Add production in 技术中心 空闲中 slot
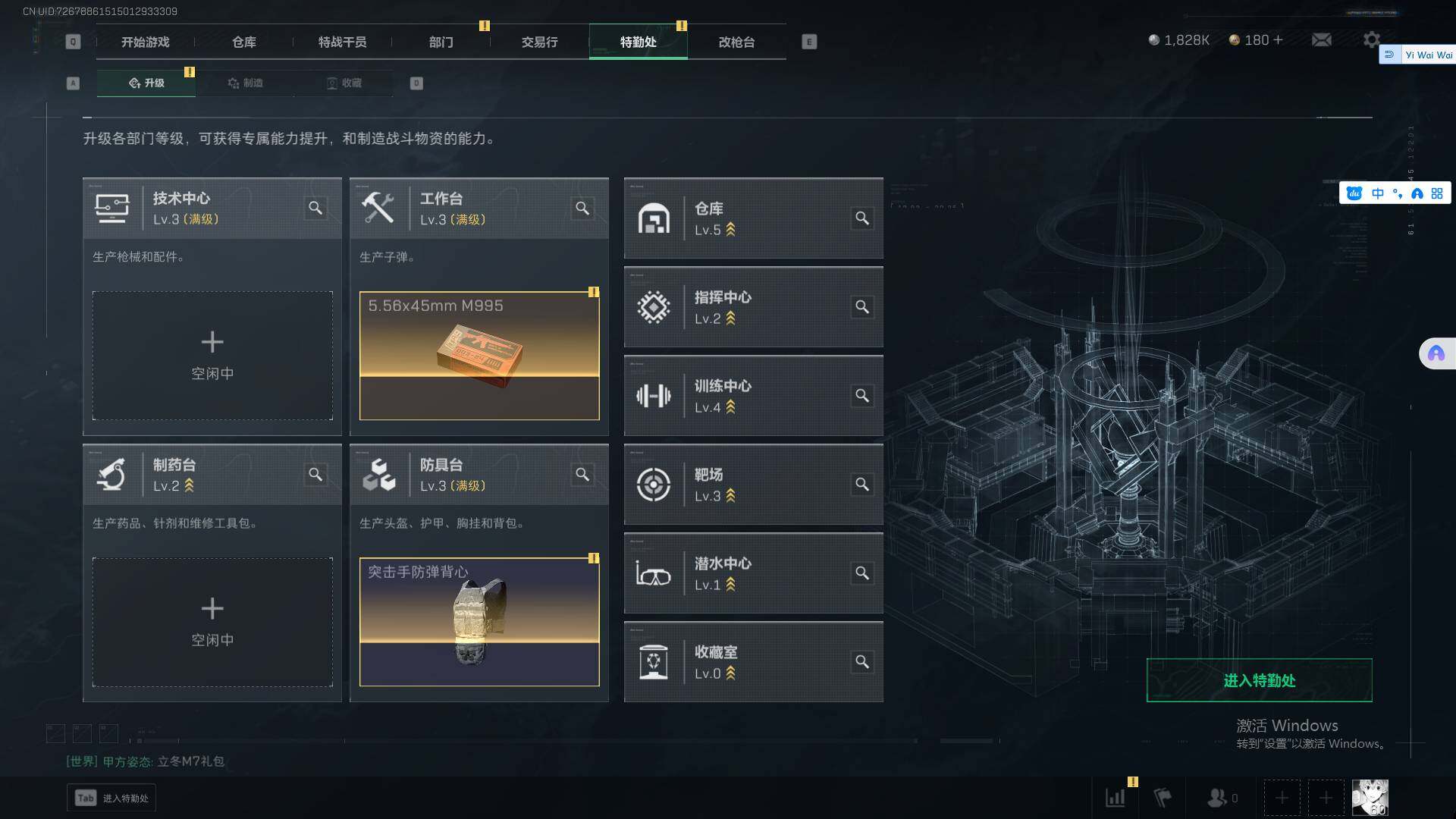This screenshot has width=1456, height=819. [x=212, y=356]
